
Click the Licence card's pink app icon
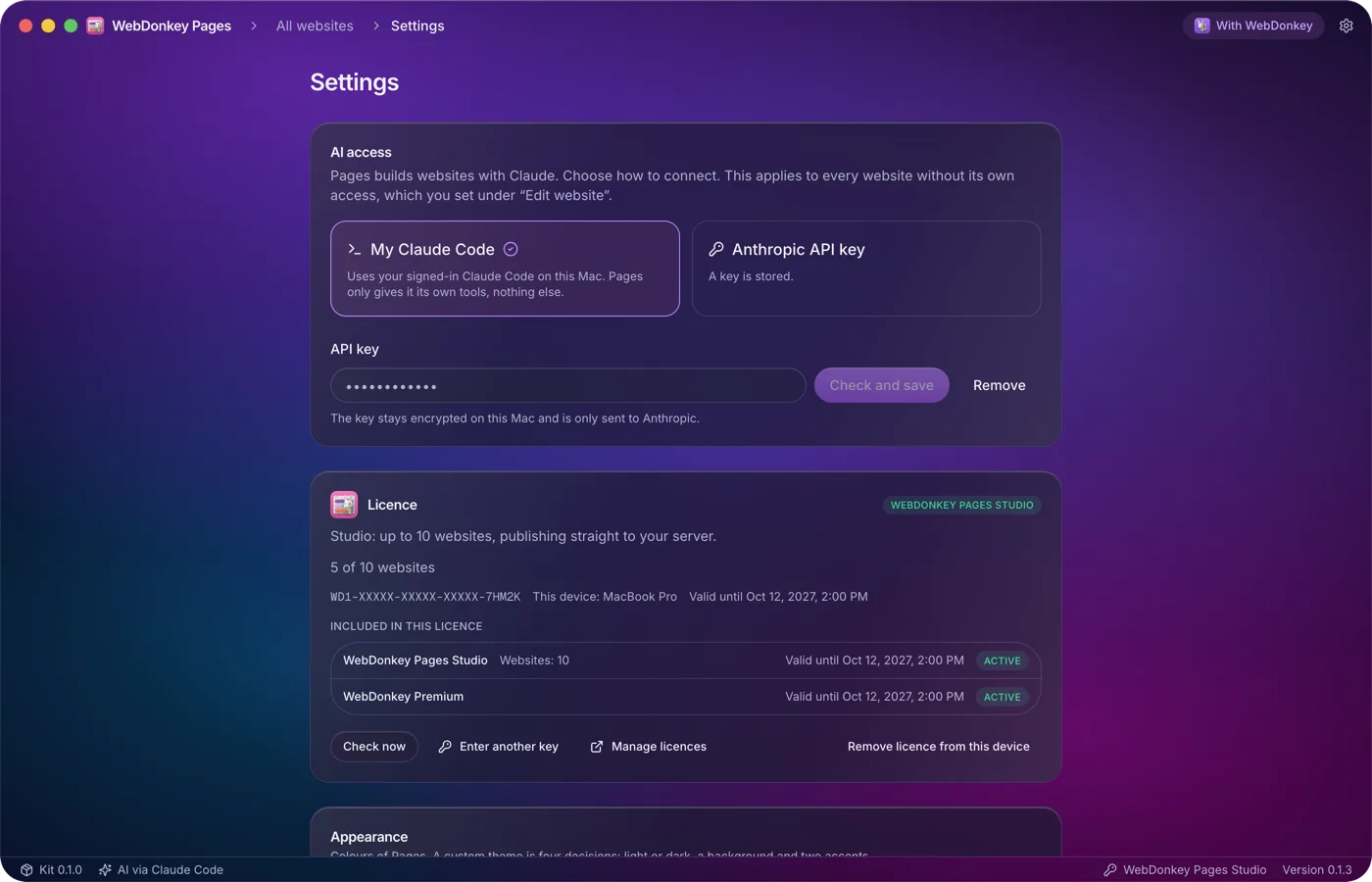[x=344, y=505]
